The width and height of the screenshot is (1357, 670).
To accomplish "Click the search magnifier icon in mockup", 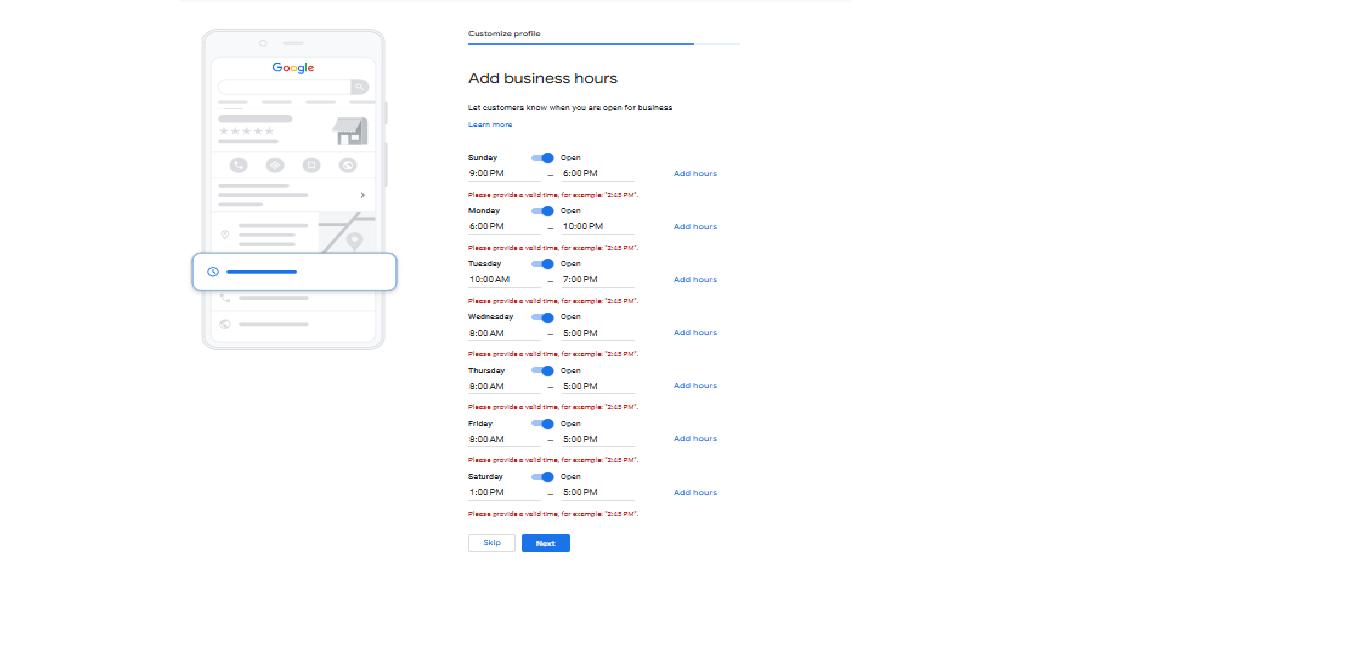I will [359, 87].
